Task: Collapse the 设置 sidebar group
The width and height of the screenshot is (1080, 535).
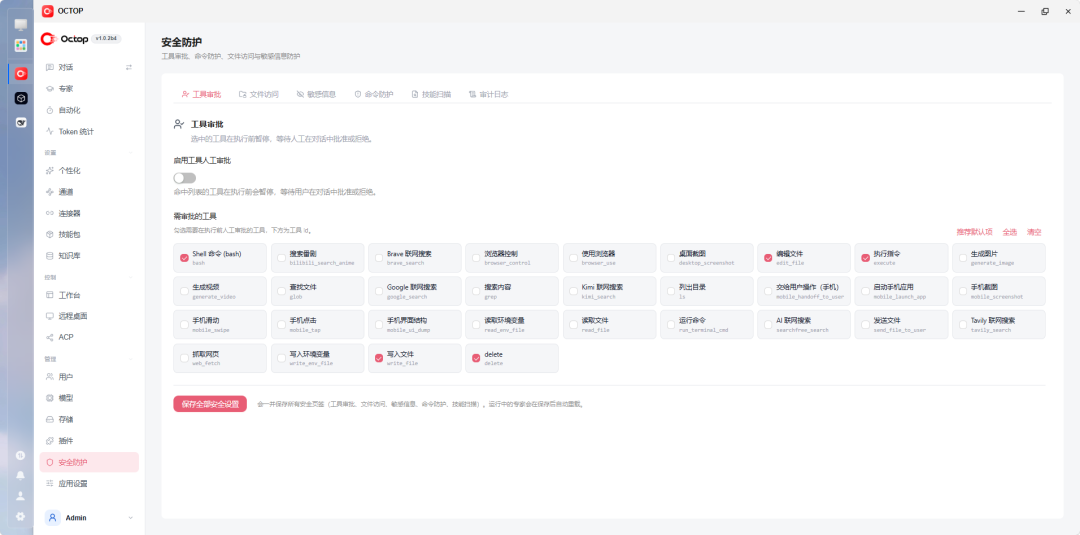Action: pos(131,153)
